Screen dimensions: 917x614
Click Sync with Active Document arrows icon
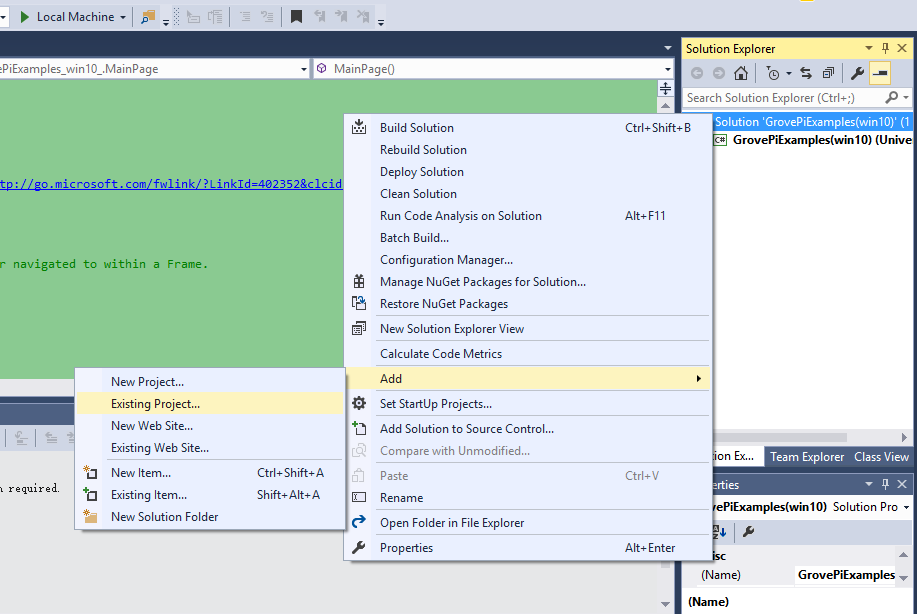[806, 73]
